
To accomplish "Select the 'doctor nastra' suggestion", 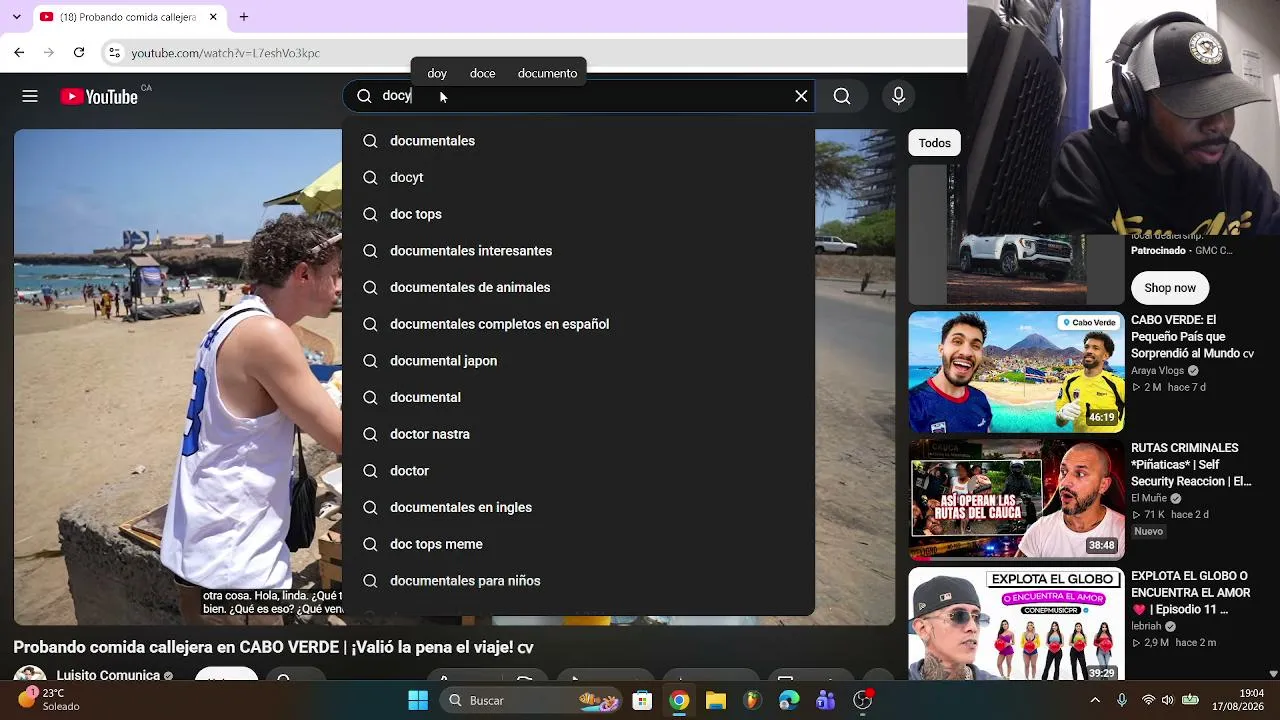I will [x=578, y=434].
